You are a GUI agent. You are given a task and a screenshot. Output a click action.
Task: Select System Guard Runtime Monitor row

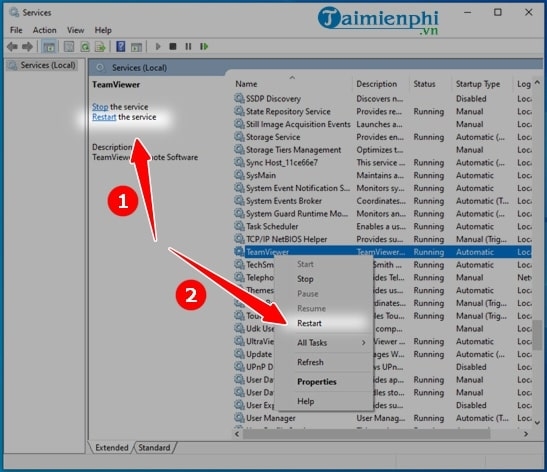tap(382, 213)
